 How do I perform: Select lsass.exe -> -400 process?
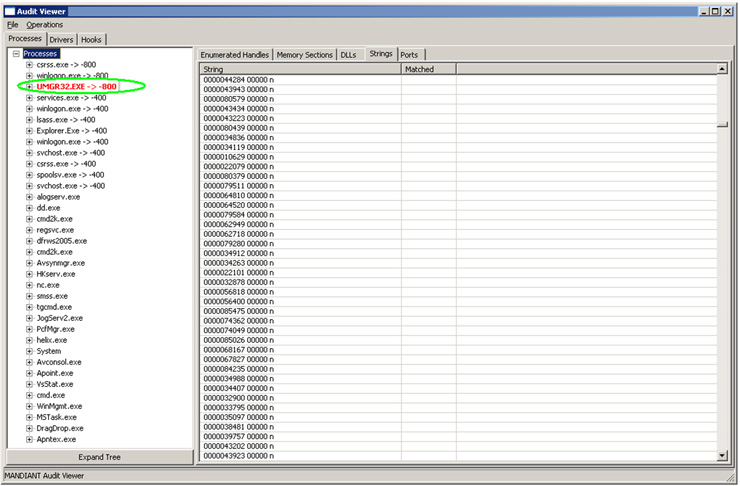pos(66,120)
